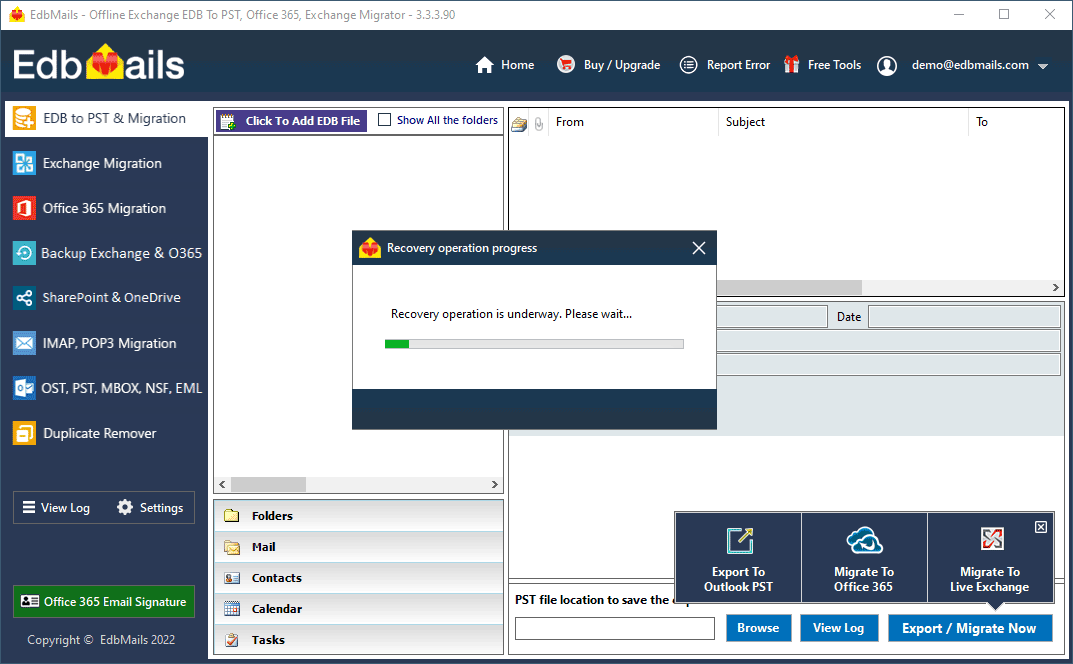Click the Home link in header
The image size is (1073, 664).
click(x=517, y=65)
